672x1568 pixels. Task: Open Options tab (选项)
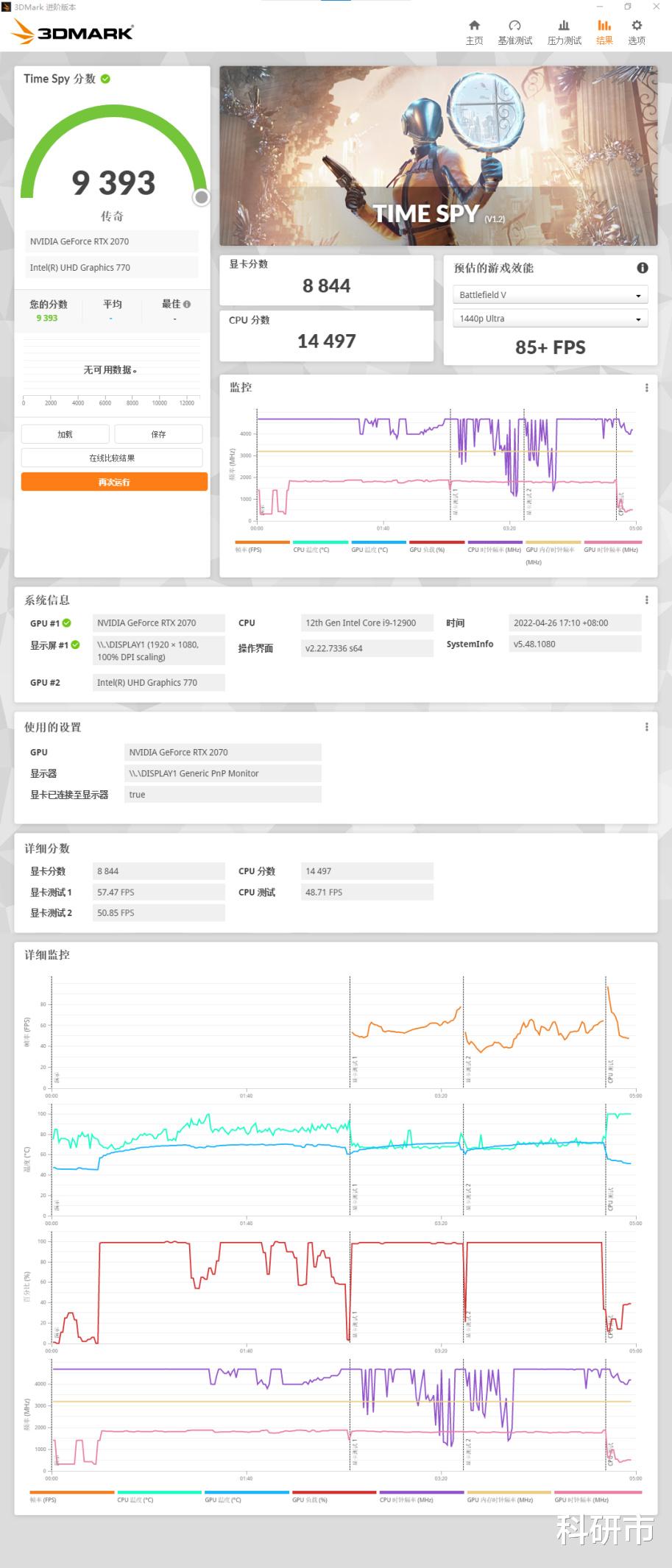tap(637, 32)
